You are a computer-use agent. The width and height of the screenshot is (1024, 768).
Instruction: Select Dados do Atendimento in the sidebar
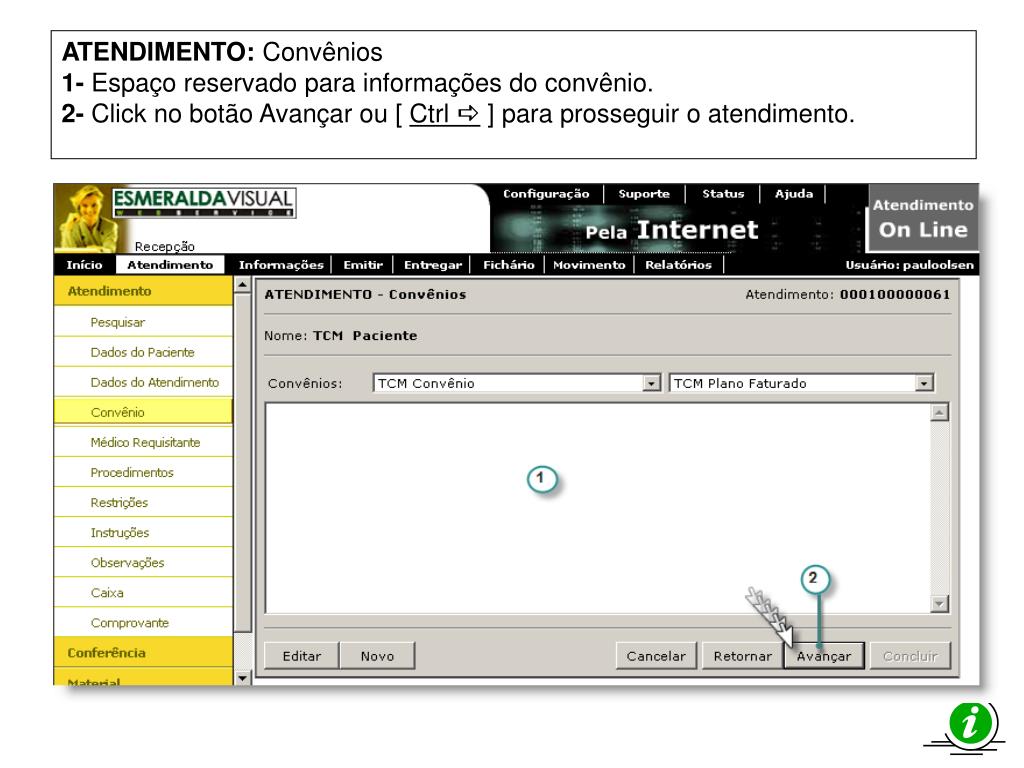point(143,382)
